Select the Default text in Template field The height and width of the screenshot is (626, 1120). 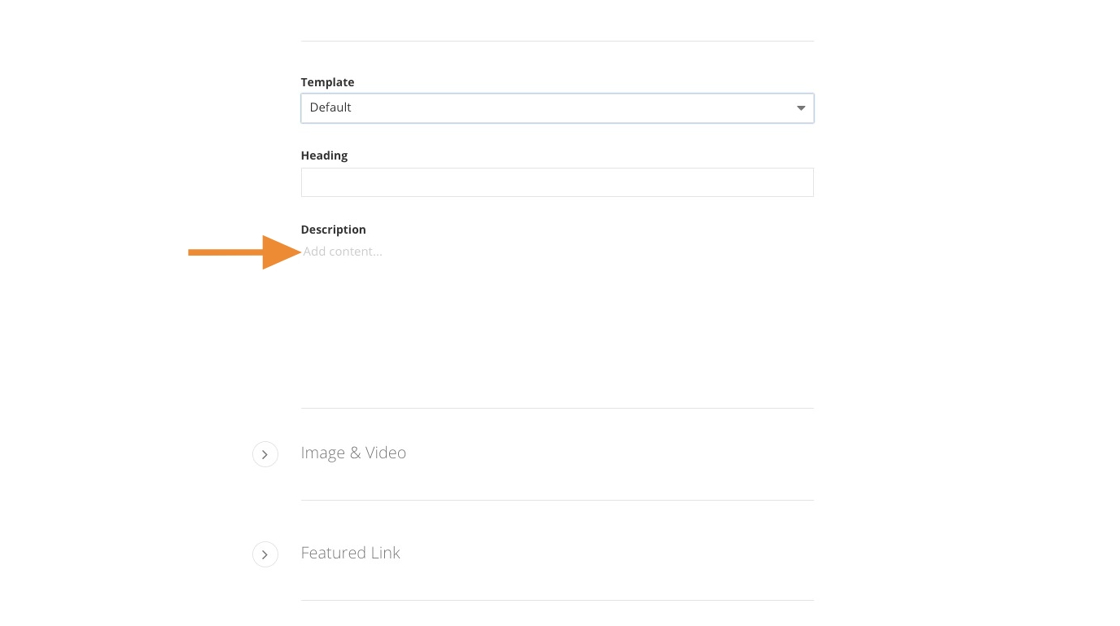tap(331, 108)
